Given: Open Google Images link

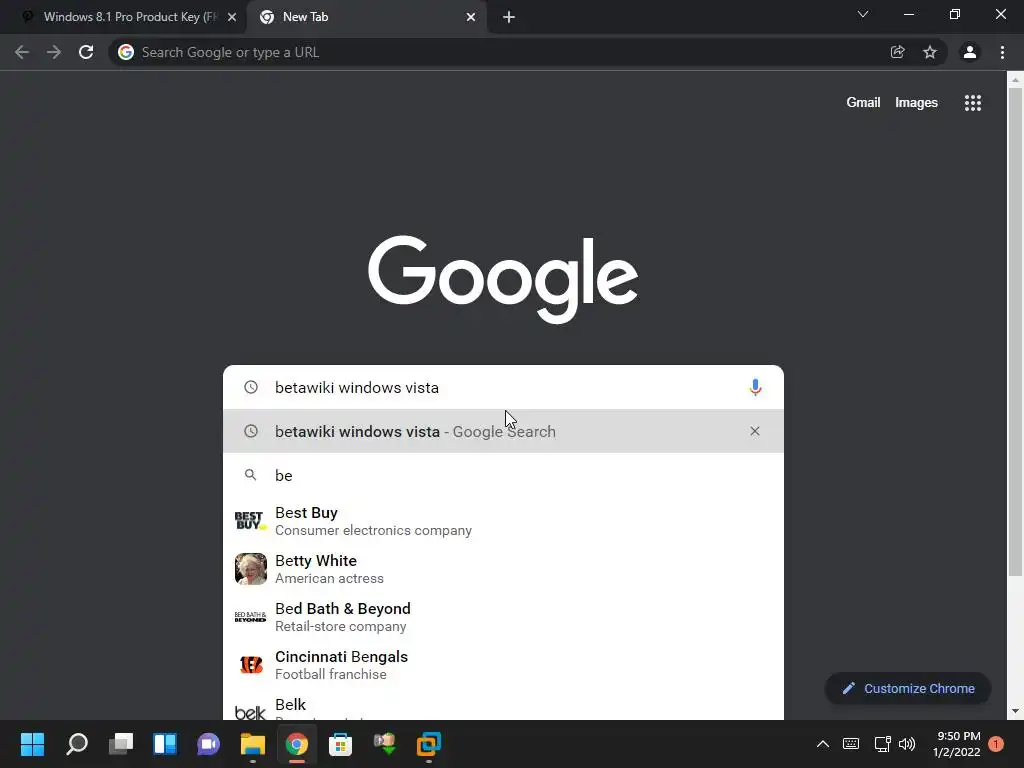Looking at the screenshot, I should click(x=916, y=103).
